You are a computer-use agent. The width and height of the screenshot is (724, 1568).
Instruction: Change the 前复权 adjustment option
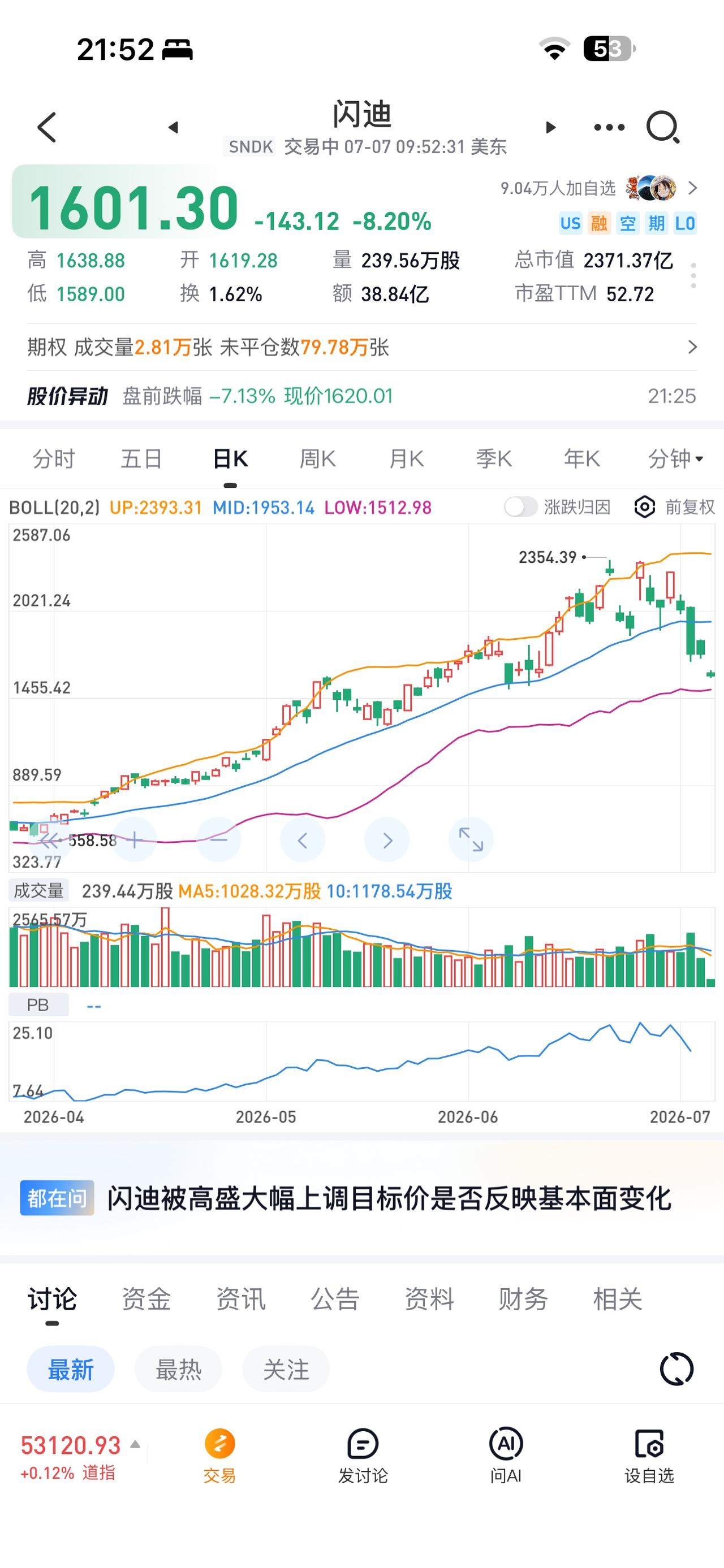click(690, 506)
